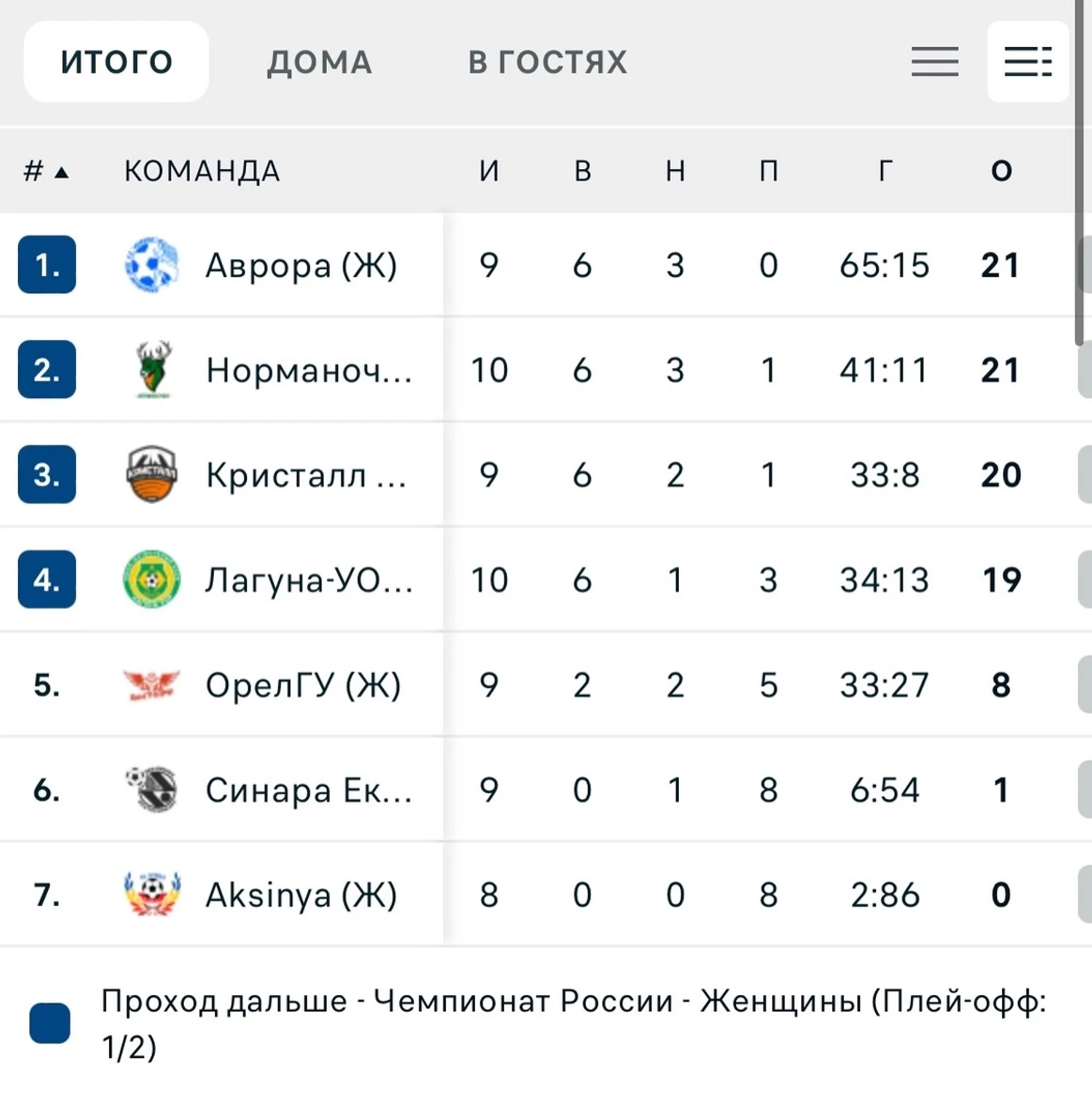
Task: Click the Aksinya (Ж) team logo
Action: (152, 894)
